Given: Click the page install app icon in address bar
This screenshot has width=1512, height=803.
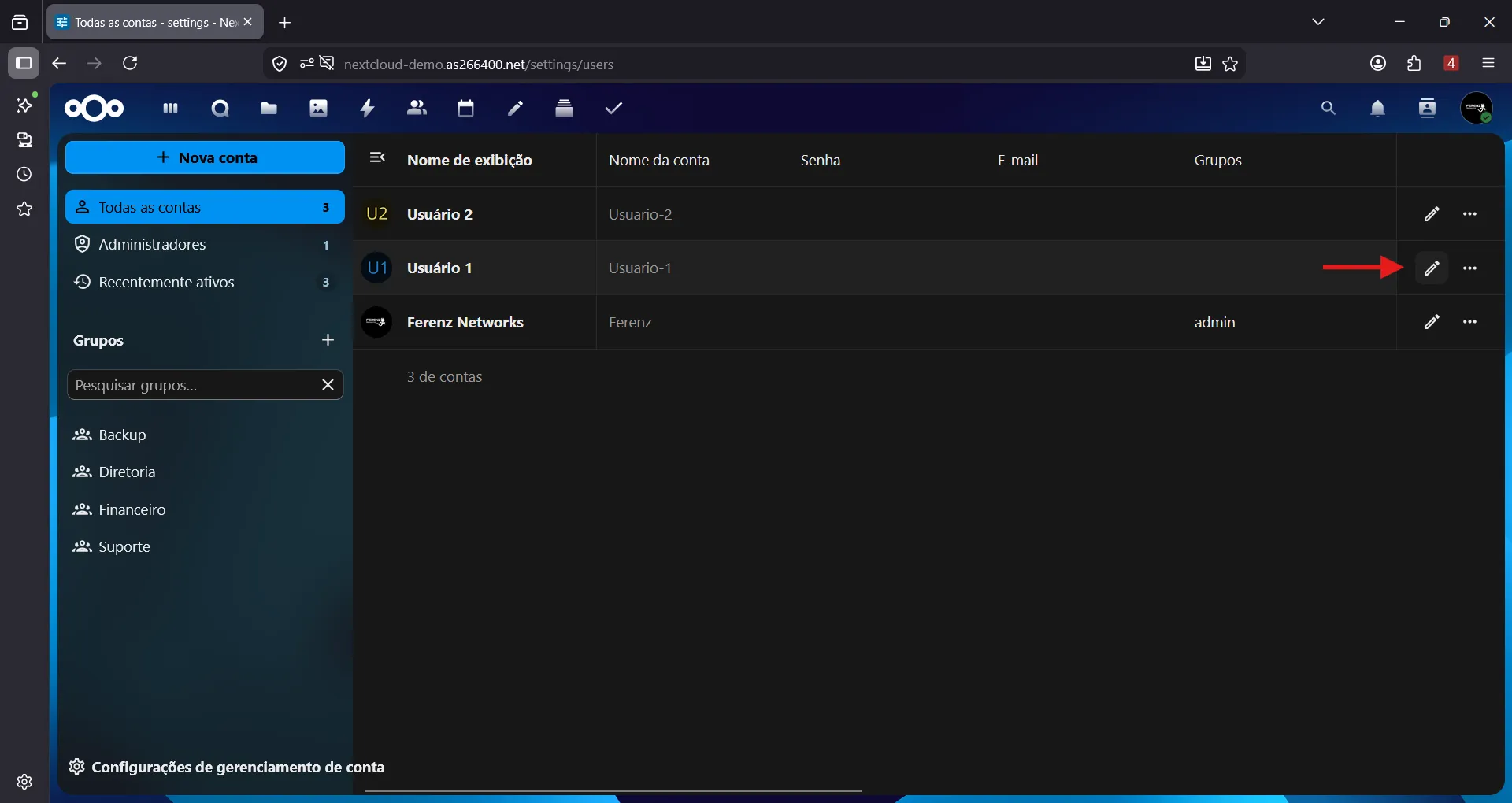Looking at the screenshot, I should point(1203,64).
